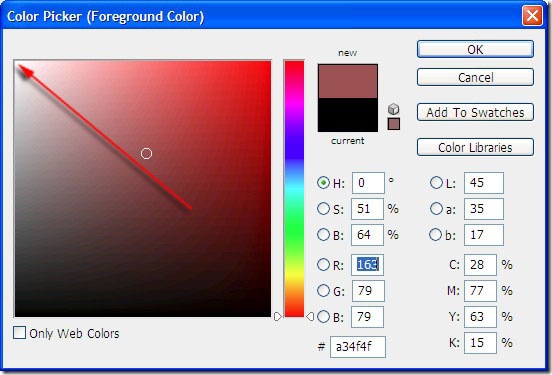Select the B brightness radio button
552x375 pixels.
click(323, 235)
